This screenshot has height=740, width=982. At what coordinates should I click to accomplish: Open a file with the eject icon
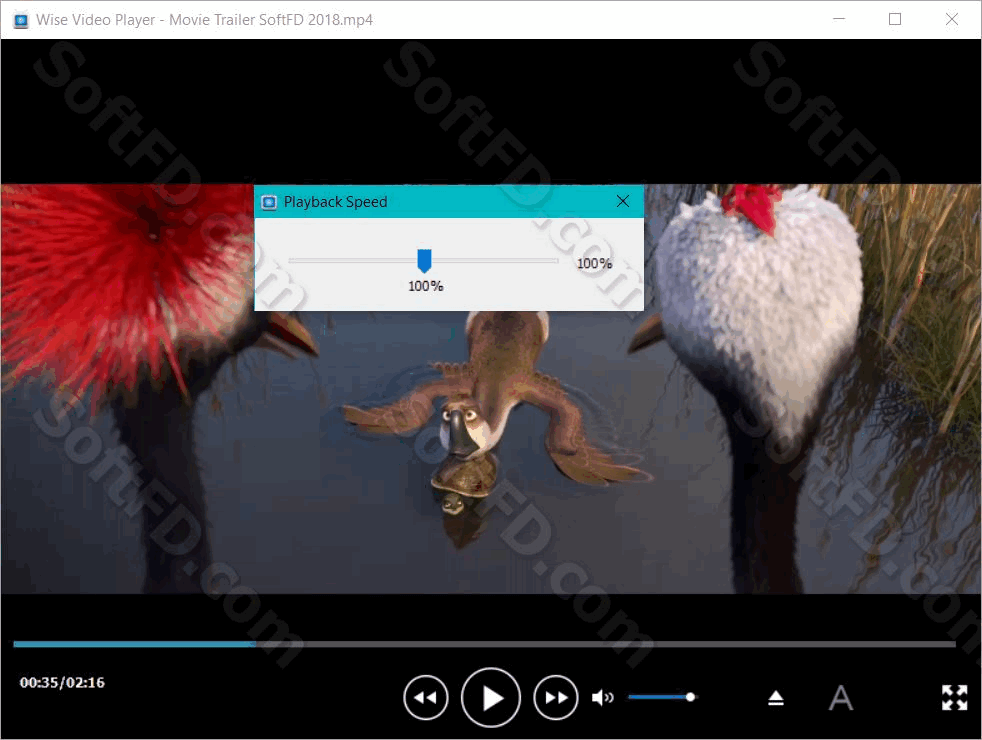pos(776,697)
